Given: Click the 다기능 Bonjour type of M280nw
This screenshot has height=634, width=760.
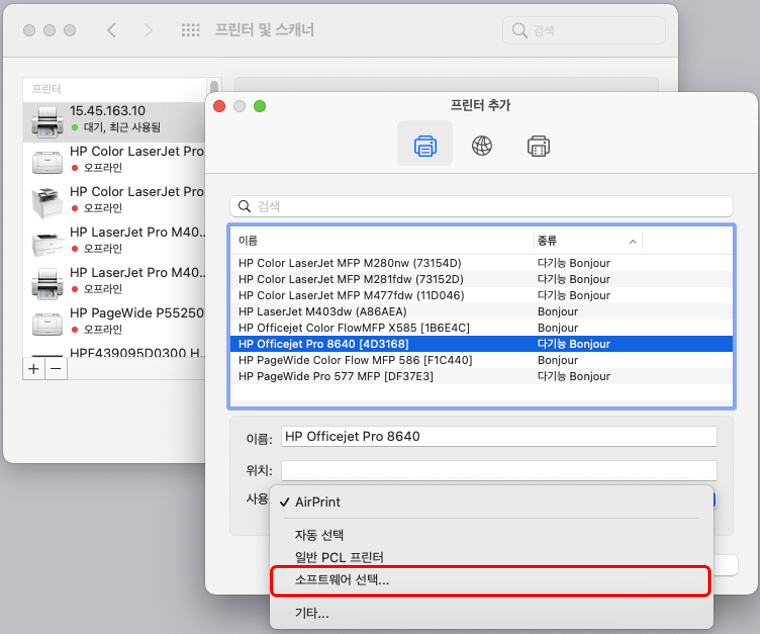Looking at the screenshot, I should [x=574, y=263].
